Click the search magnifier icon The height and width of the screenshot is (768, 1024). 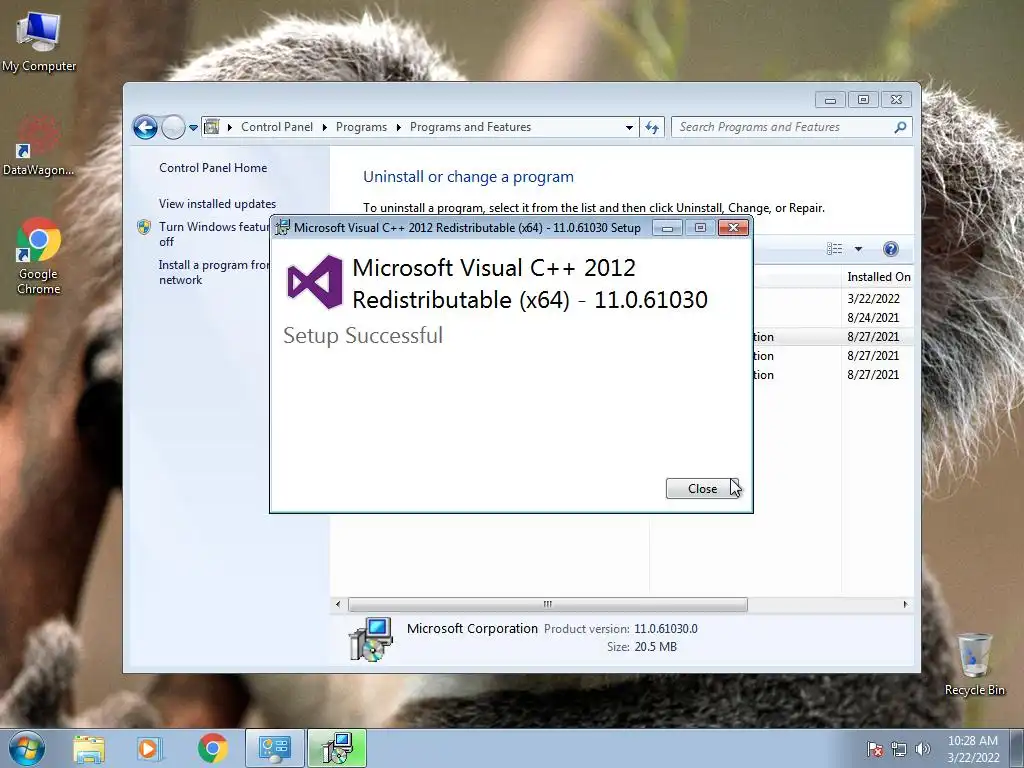point(901,127)
